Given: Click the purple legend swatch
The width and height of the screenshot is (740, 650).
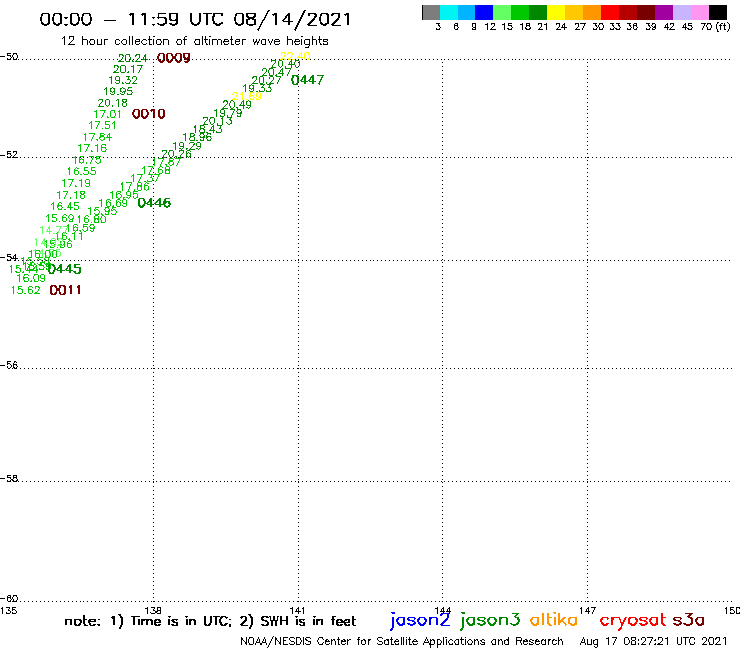Looking at the screenshot, I should 664,12.
